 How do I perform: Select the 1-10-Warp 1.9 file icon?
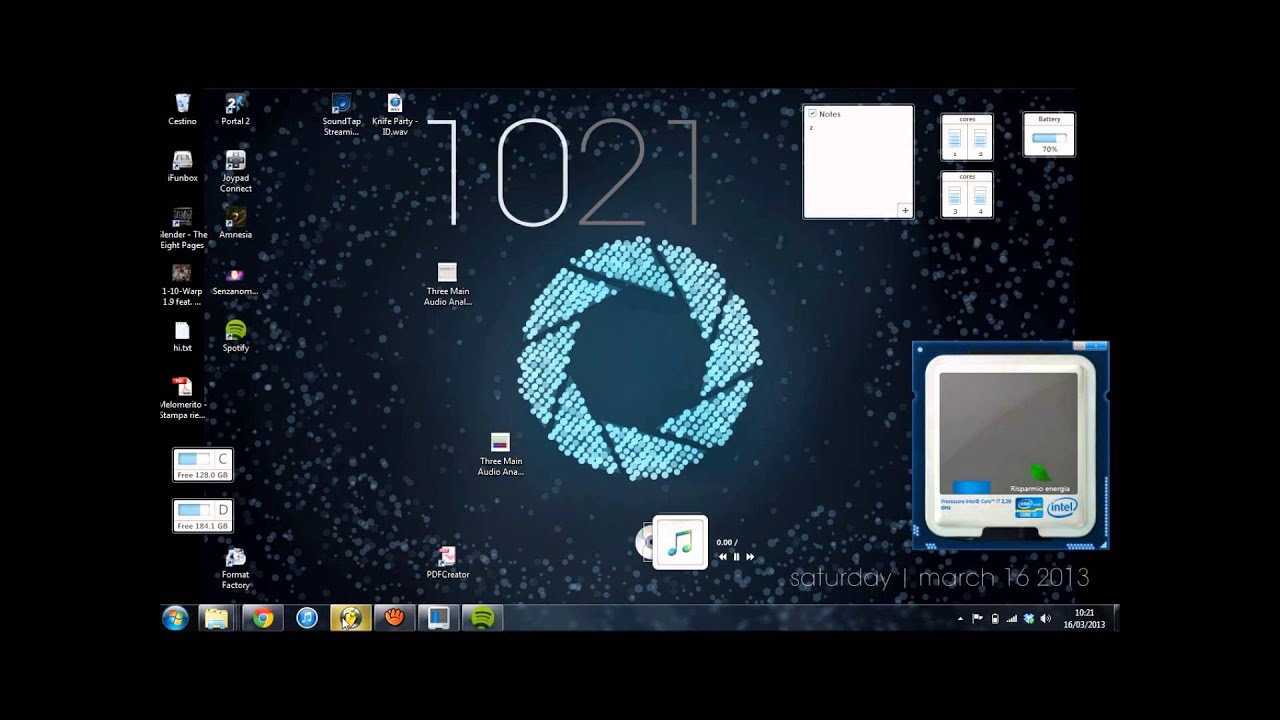182,285
